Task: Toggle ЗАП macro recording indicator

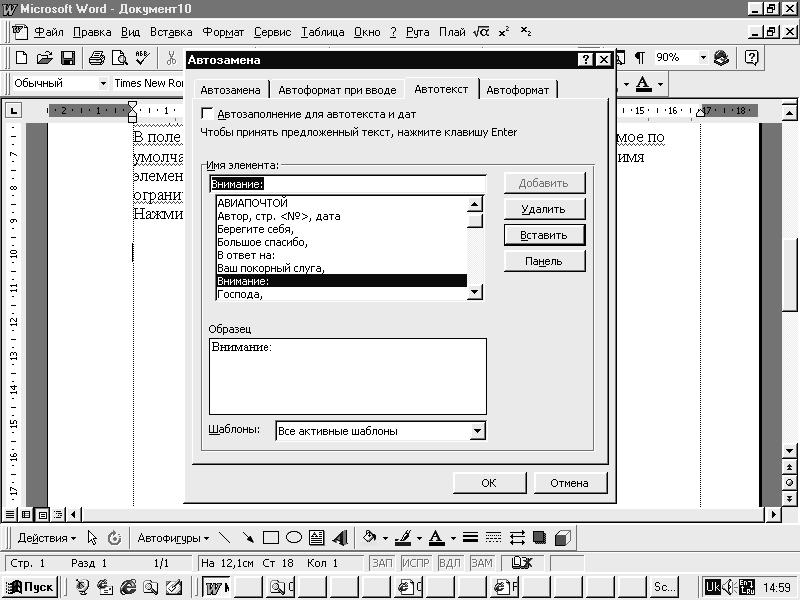Action: 382,563
